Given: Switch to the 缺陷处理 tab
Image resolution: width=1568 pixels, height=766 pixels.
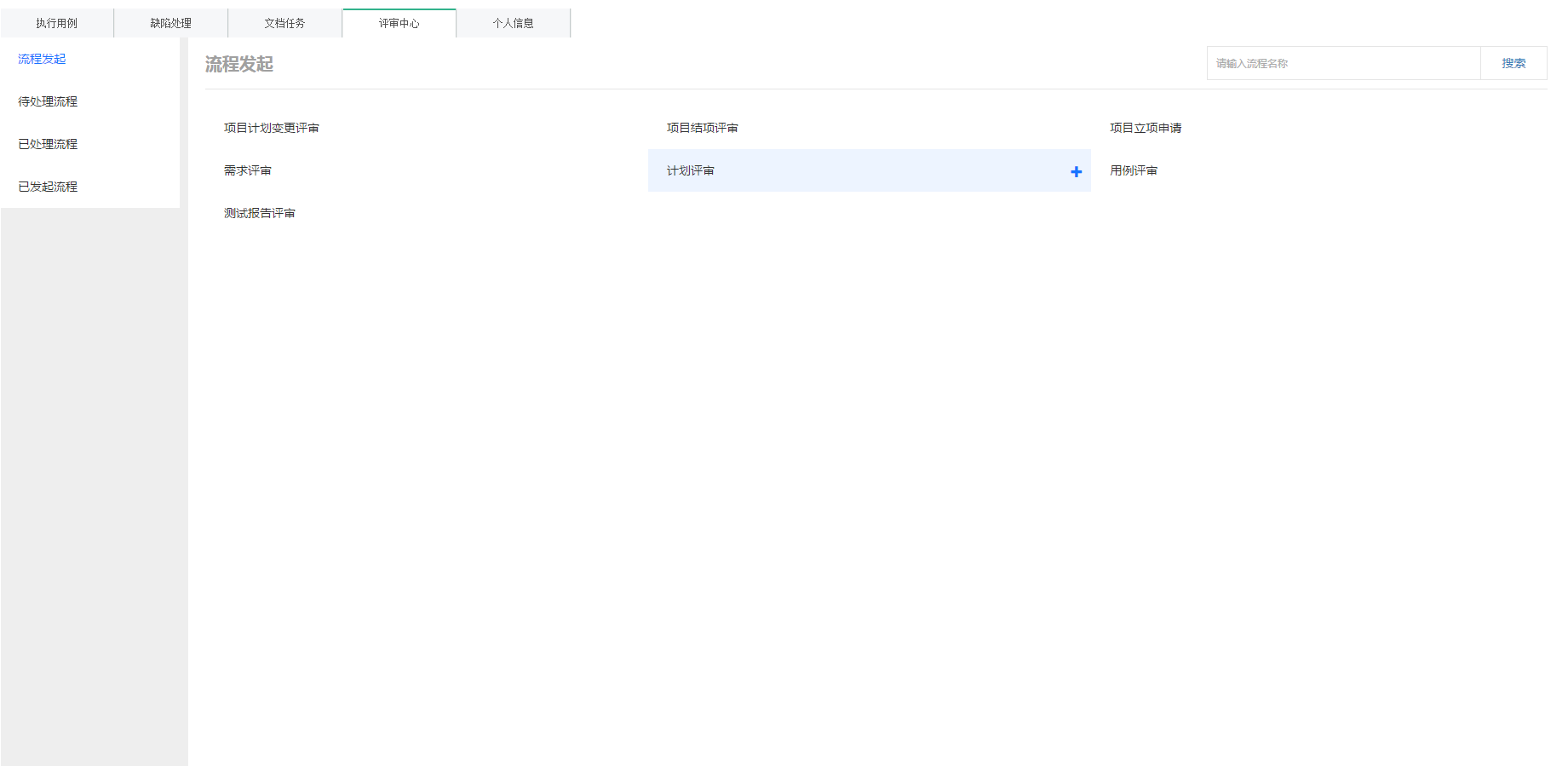Looking at the screenshot, I should tap(170, 23).
